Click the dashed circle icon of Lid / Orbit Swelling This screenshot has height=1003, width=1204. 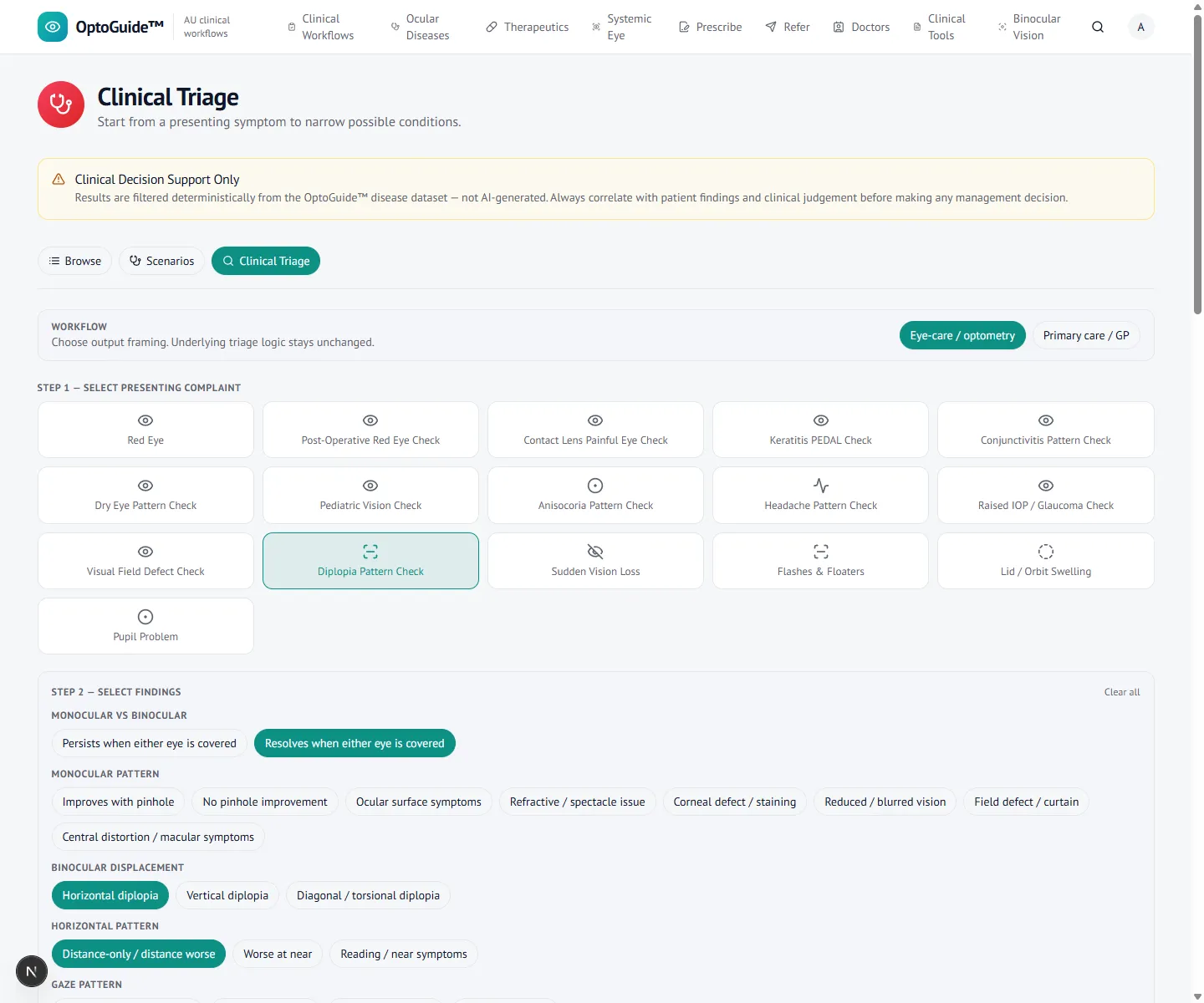(x=1046, y=552)
